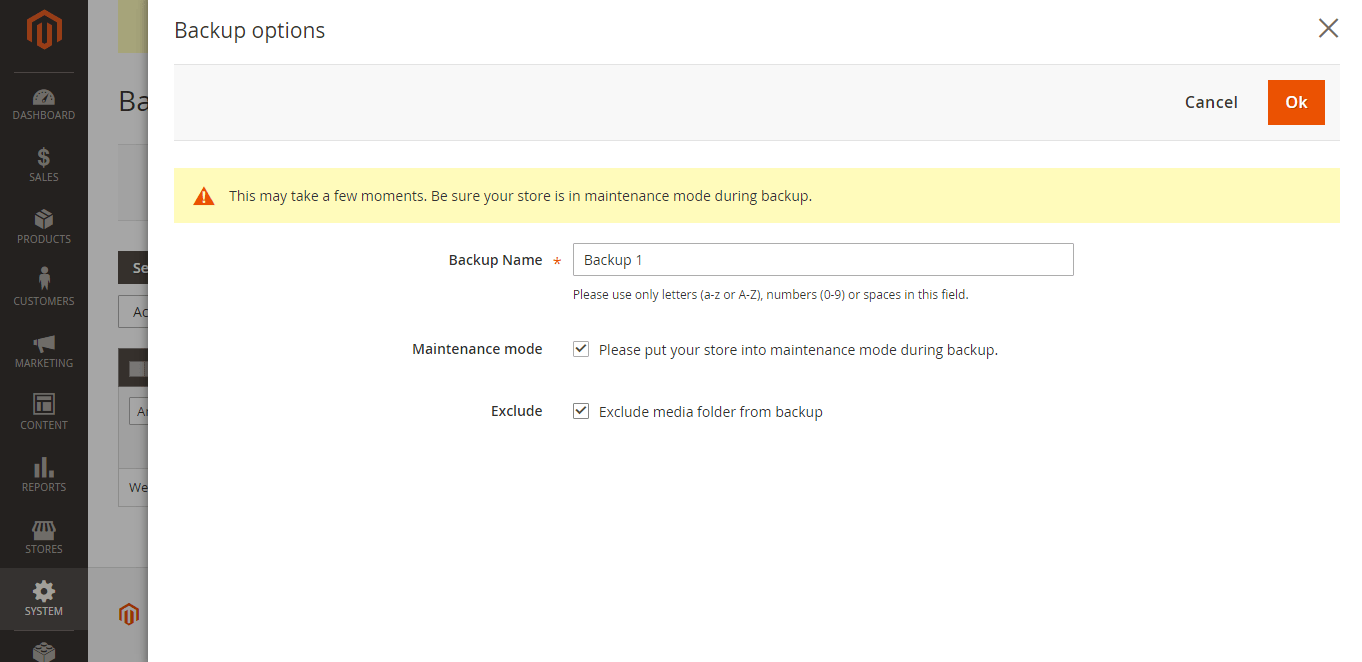Screen dimensions: 1362x662
Task: Open the Dashboard sidebar icon
Action: pyautogui.click(x=44, y=98)
